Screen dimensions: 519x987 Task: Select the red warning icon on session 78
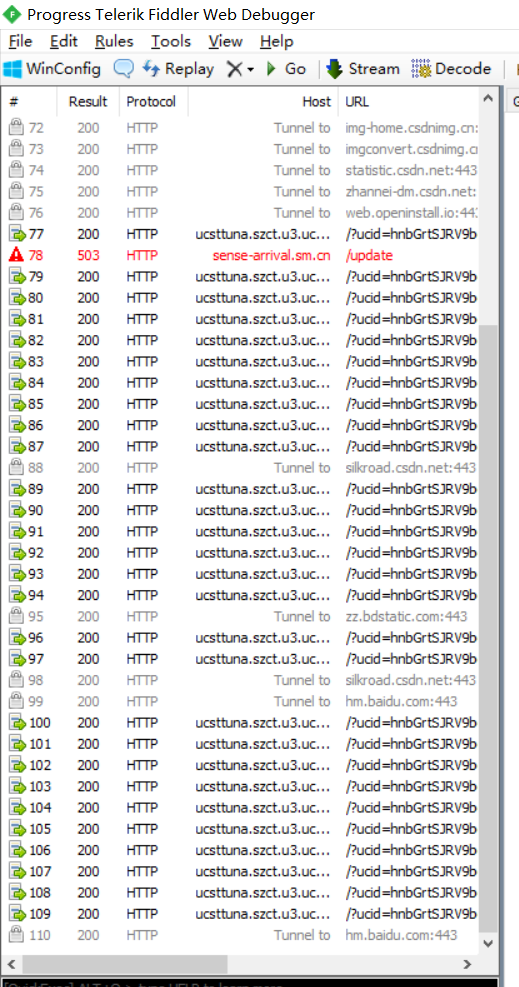[16, 255]
